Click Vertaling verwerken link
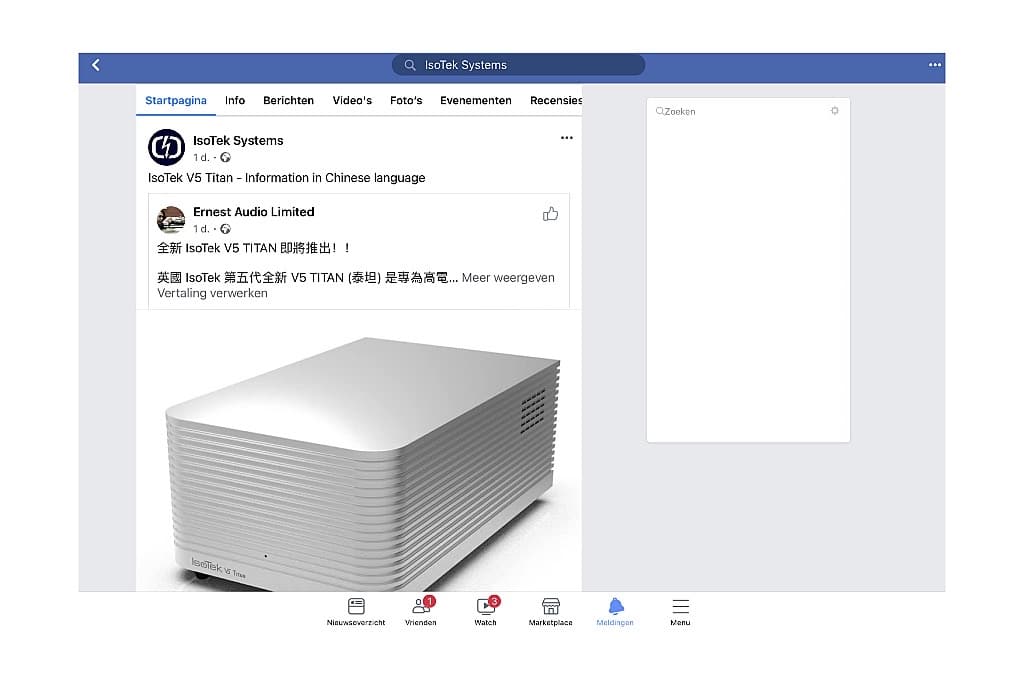This screenshot has height=683, width=1024. click(x=212, y=293)
